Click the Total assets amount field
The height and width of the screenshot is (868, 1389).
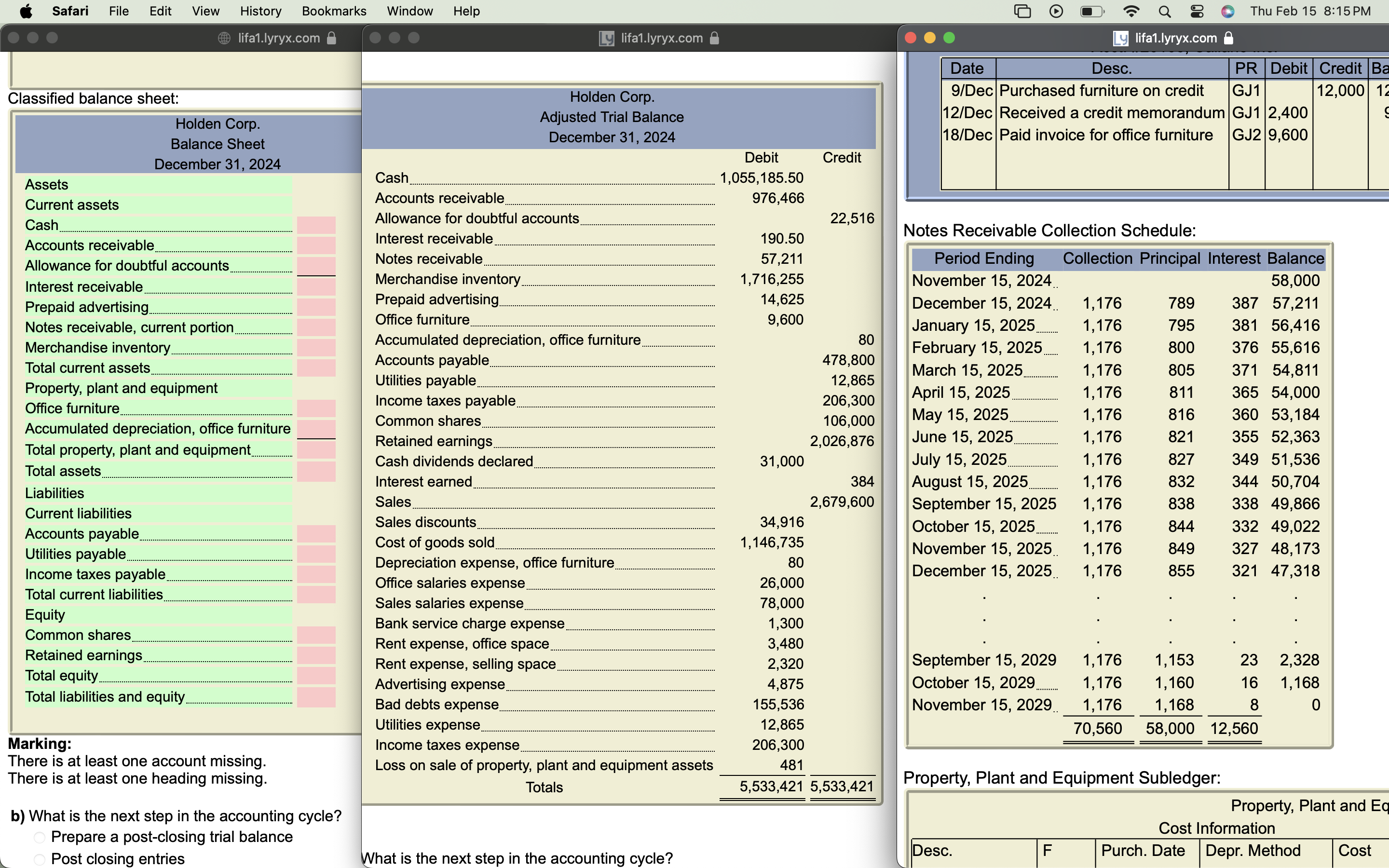click(316, 471)
